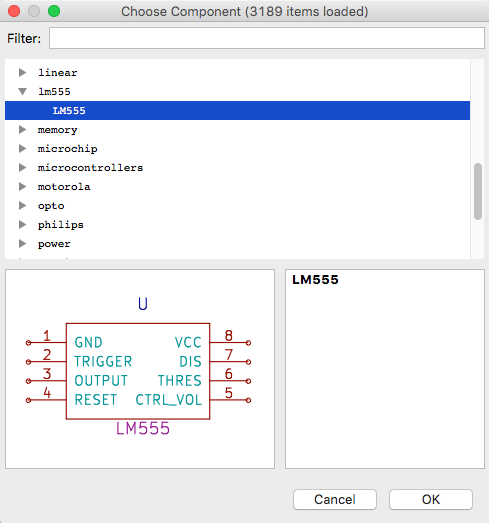The height and width of the screenshot is (523, 489).
Task: Select the opto library name
Action: point(51,206)
